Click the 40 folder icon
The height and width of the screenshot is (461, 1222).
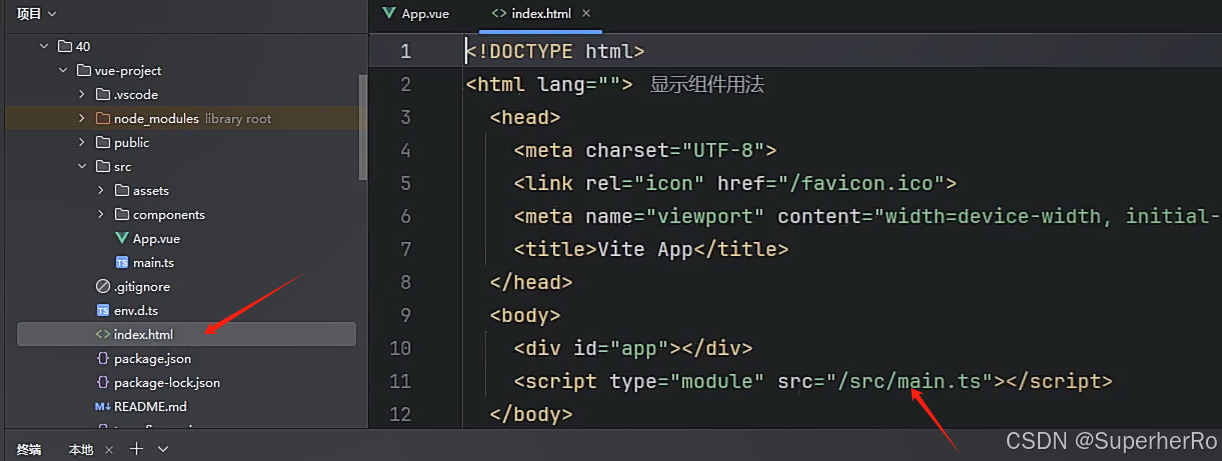click(65, 46)
